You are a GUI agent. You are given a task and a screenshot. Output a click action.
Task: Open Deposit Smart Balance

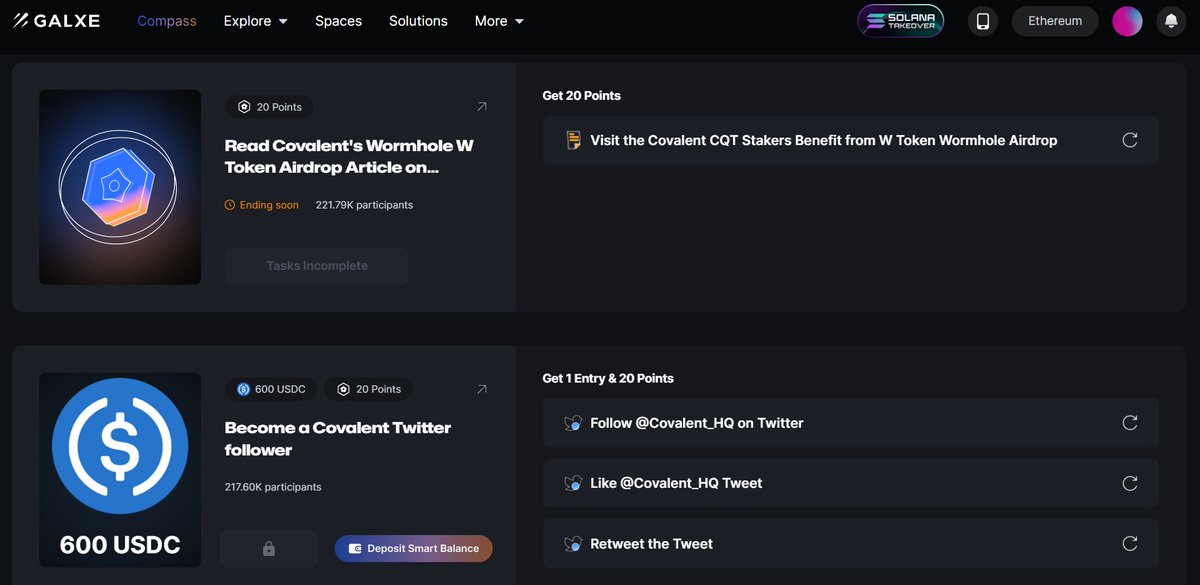(414, 548)
